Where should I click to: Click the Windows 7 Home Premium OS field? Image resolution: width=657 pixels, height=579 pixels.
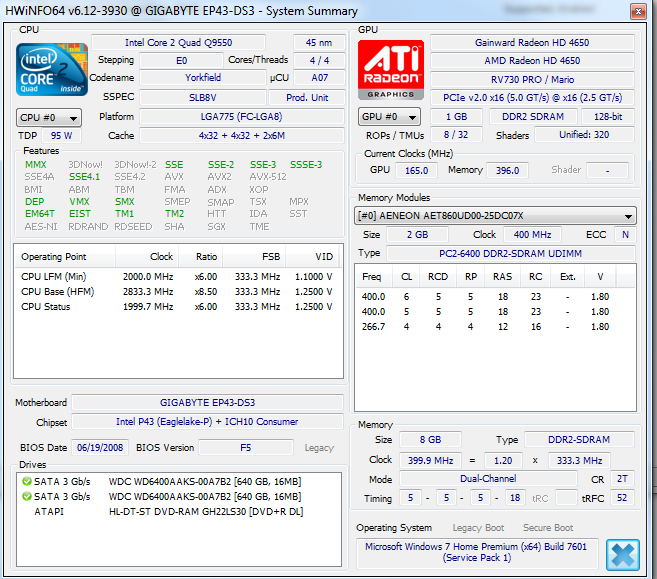pos(476,552)
